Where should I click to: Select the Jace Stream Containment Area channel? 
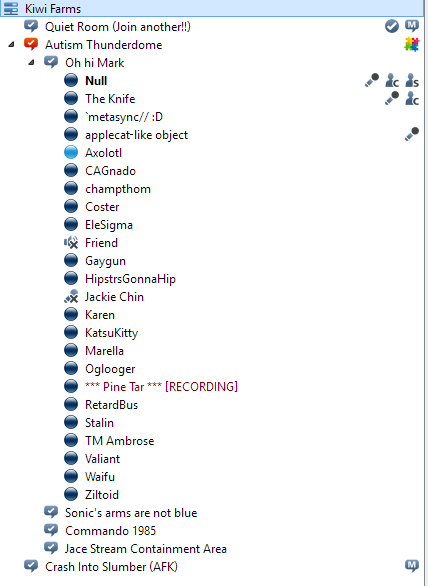coord(146,548)
